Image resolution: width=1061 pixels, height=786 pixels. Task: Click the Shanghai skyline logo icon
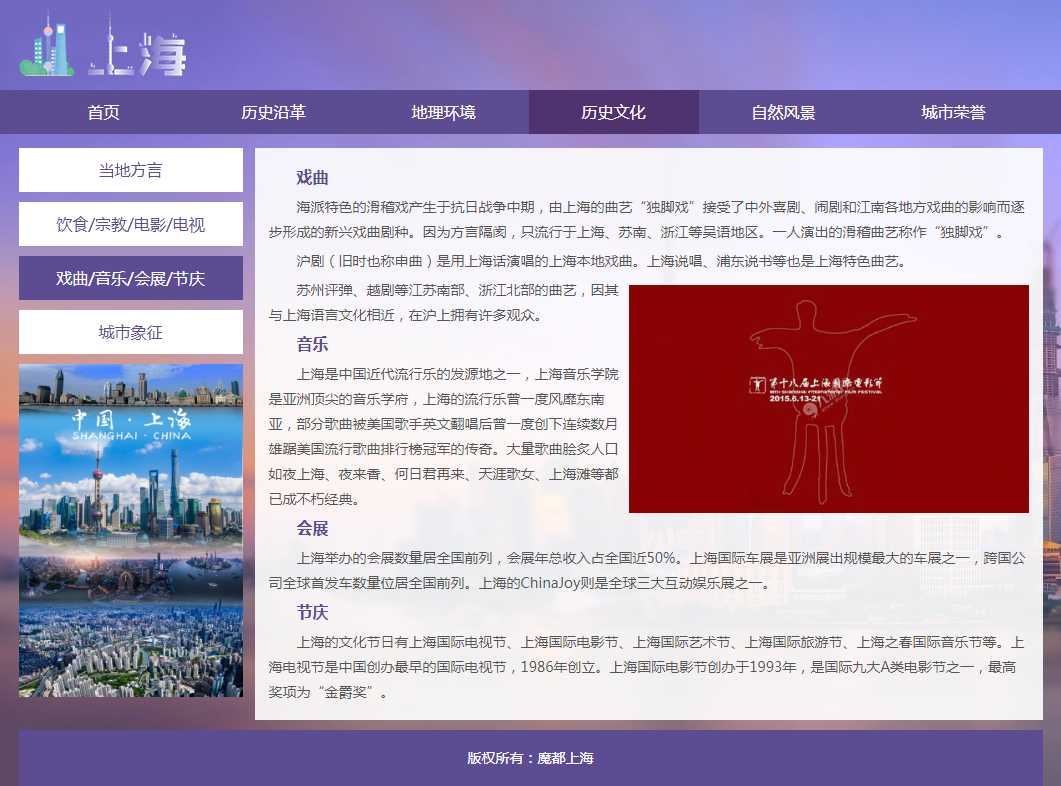(47, 46)
